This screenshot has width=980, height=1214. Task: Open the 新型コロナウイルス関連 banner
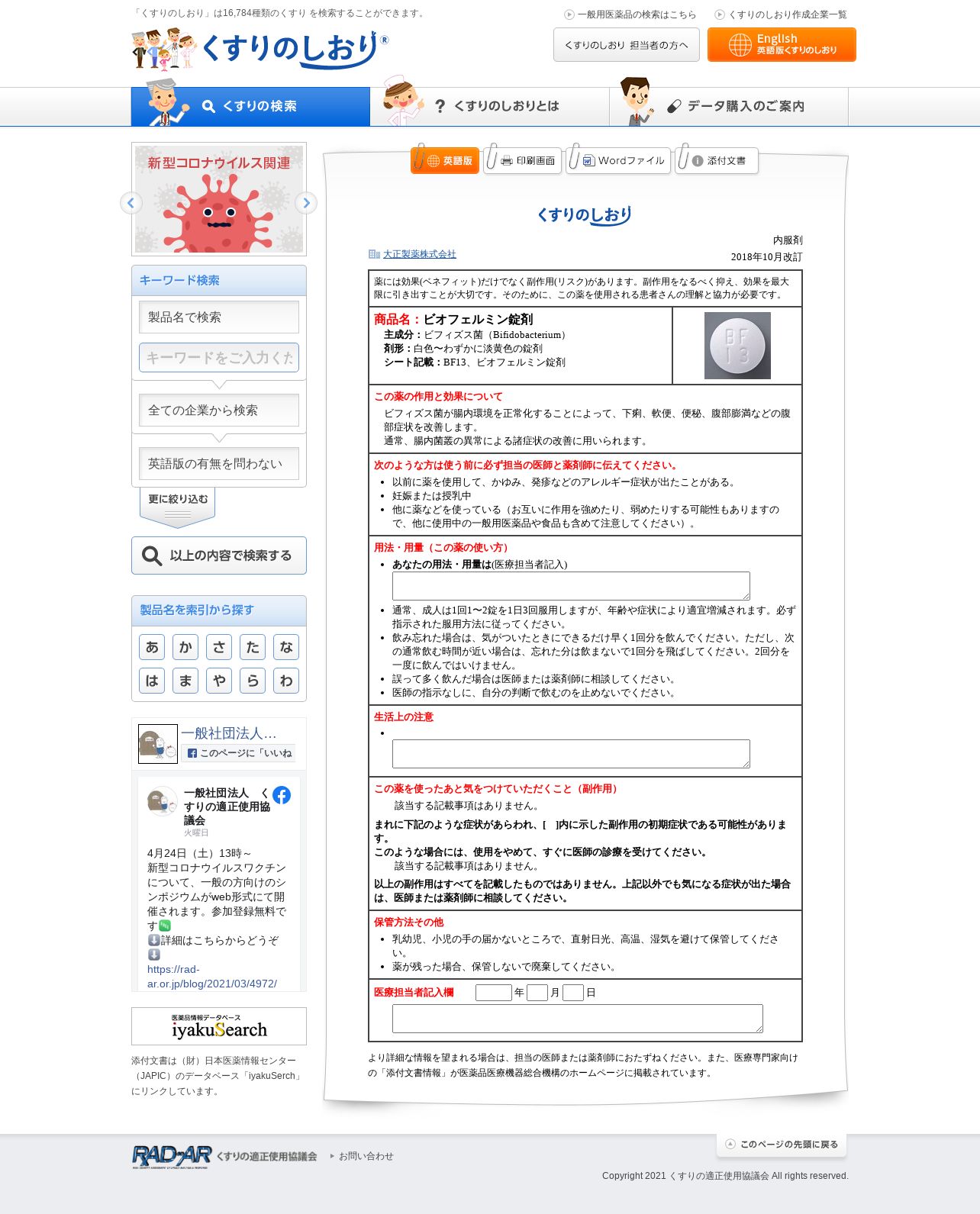pos(219,199)
